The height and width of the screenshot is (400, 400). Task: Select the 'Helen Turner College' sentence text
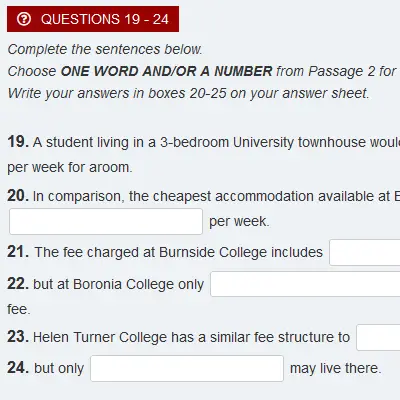tap(191, 337)
